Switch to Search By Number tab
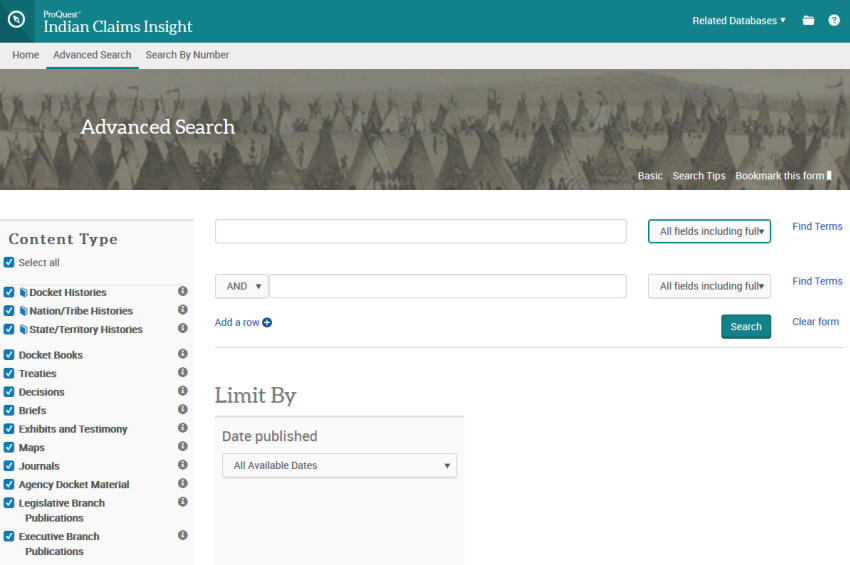Viewport: 850px width, 565px height. (x=187, y=55)
